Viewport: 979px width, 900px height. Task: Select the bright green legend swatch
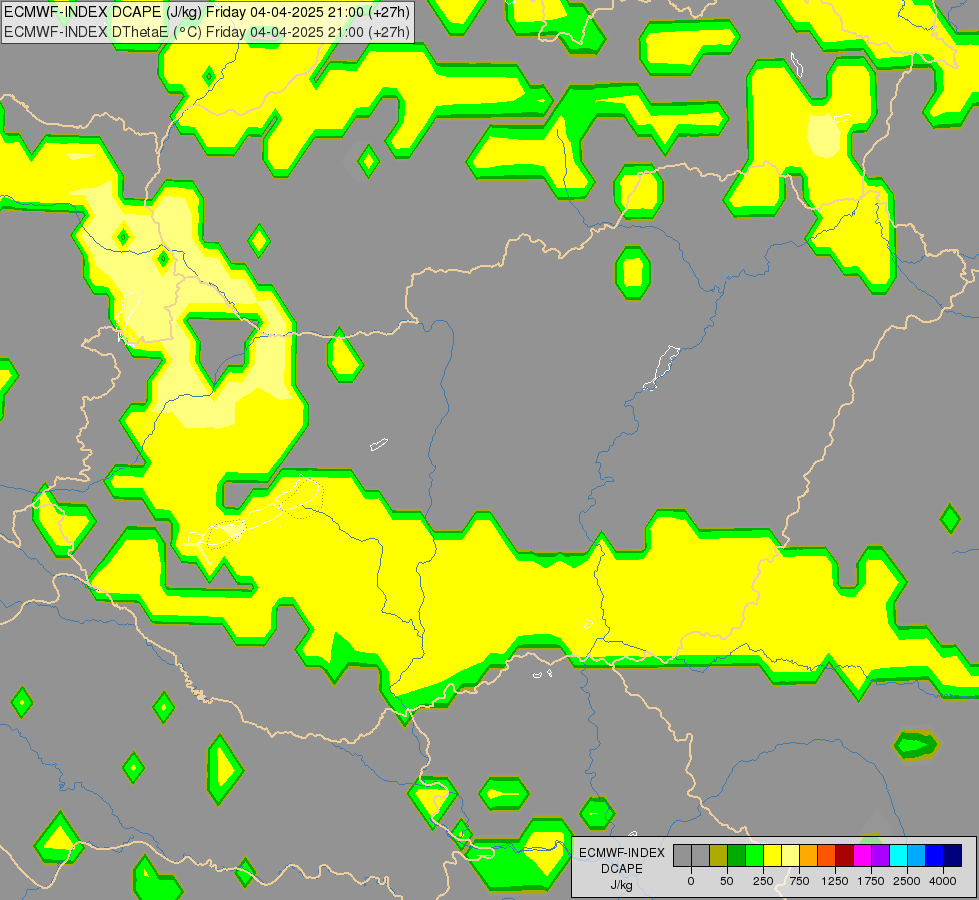coord(755,855)
